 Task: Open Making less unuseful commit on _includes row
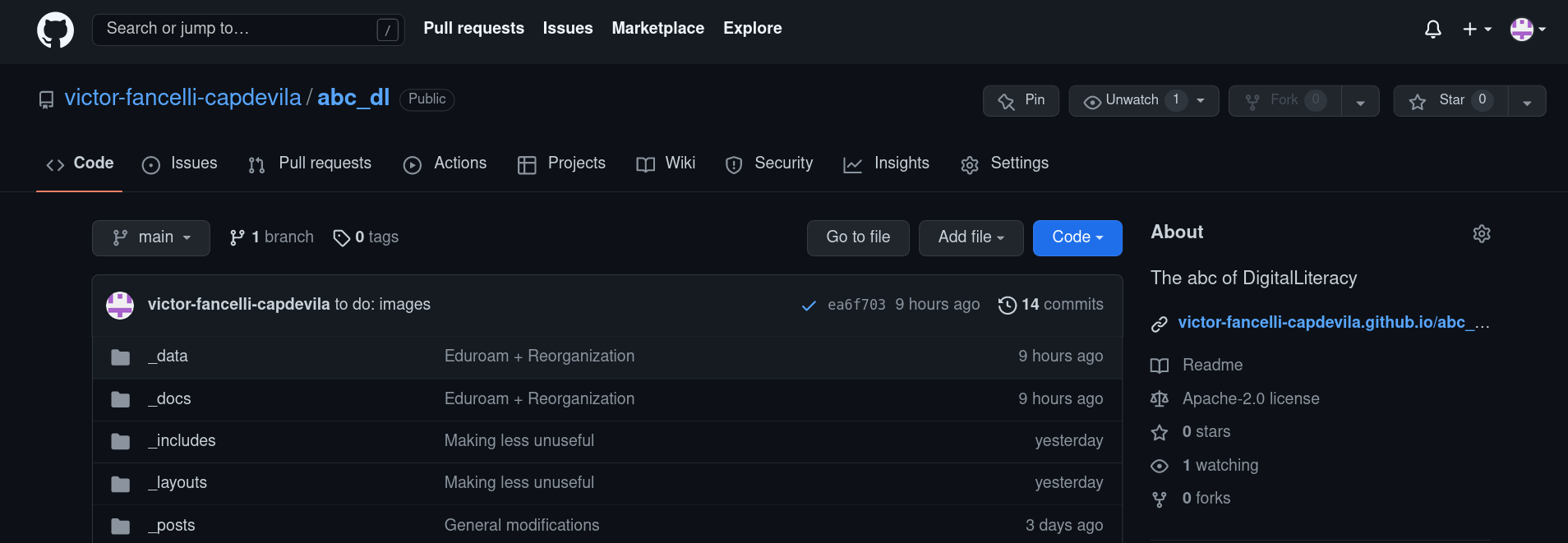519,440
